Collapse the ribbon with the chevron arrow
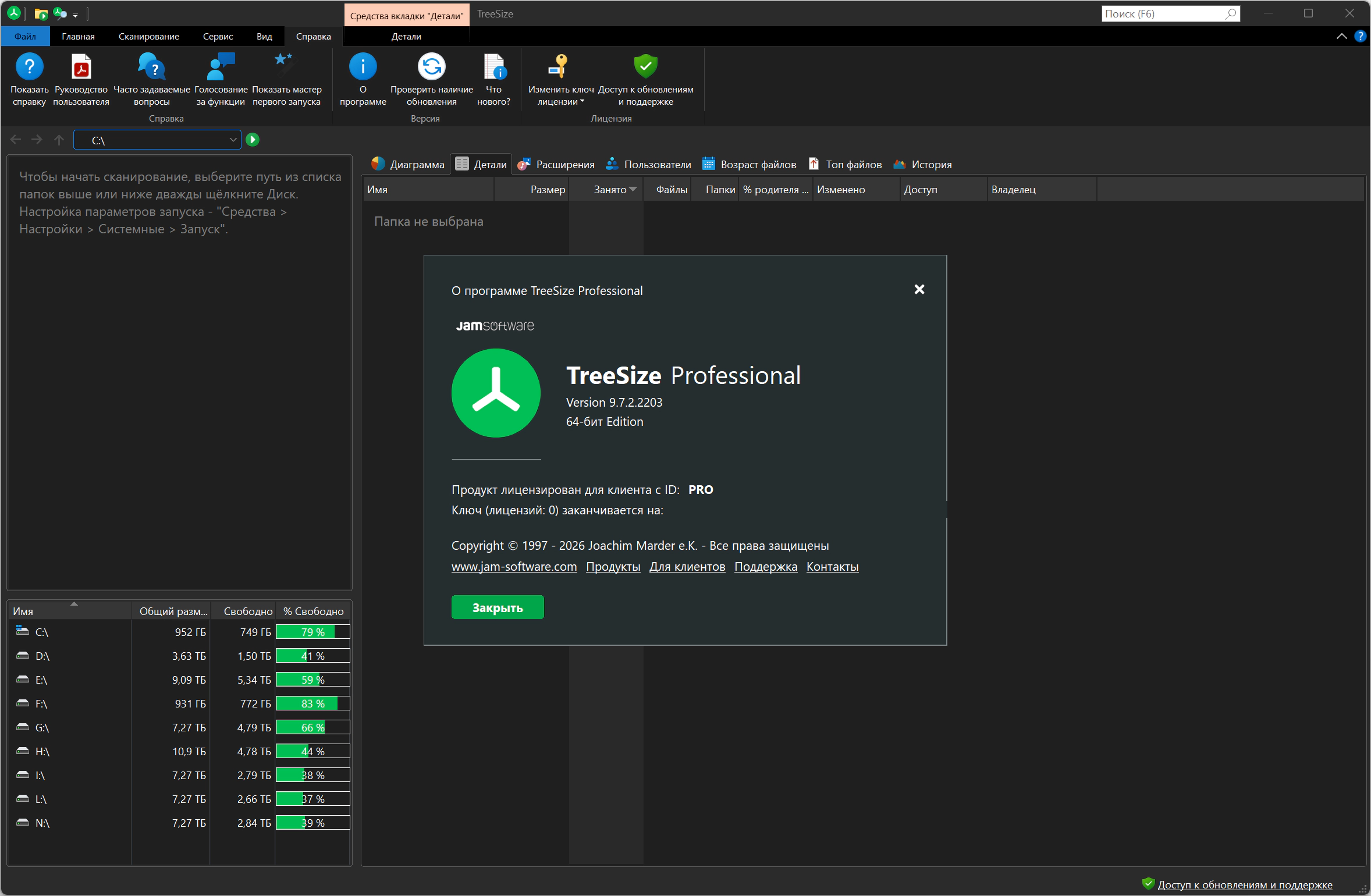The image size is (1371, 896). point(1341,36)
